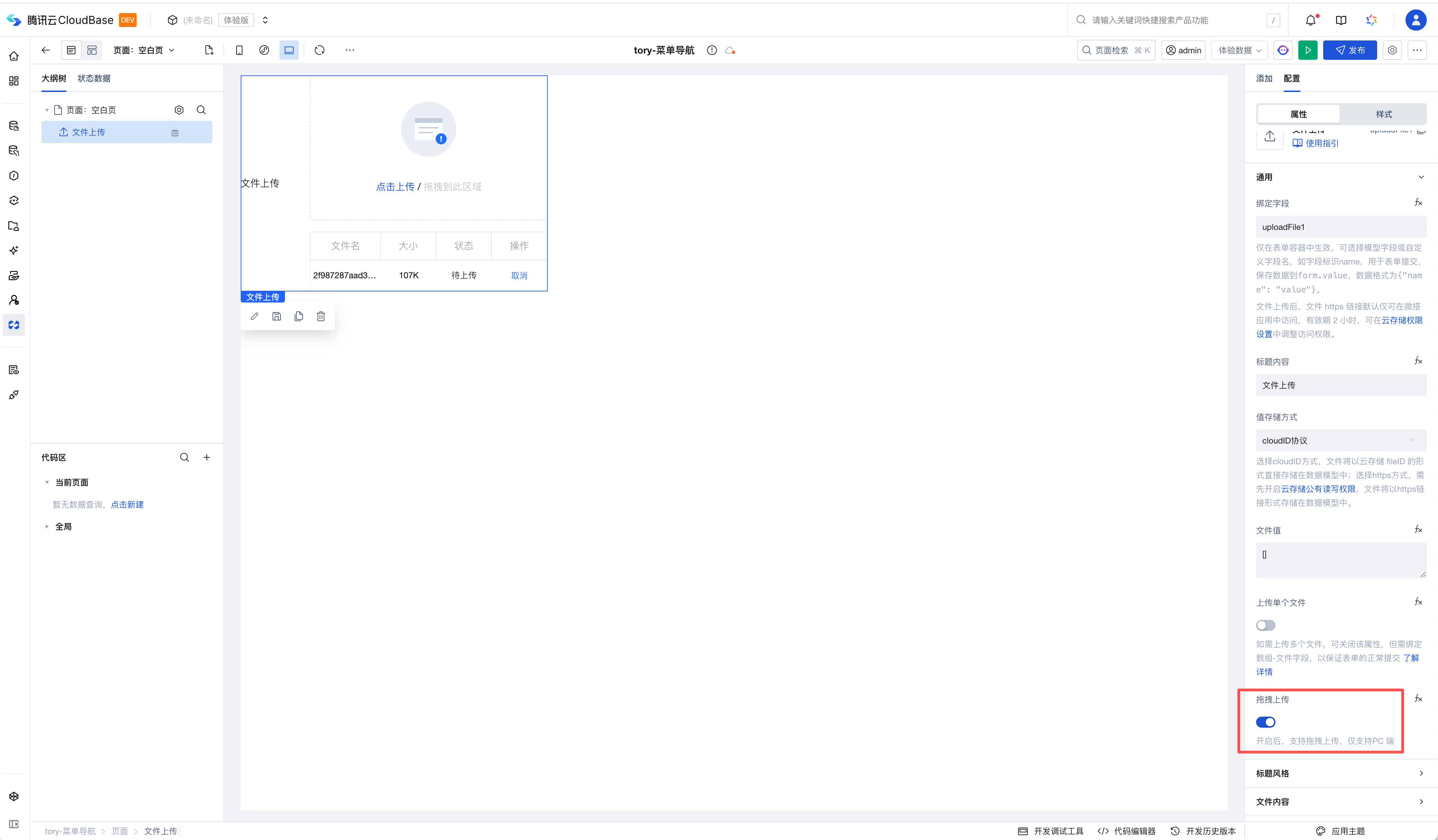
Task: Click the duplicate copy icon in component toolbar
Action: 298,317
